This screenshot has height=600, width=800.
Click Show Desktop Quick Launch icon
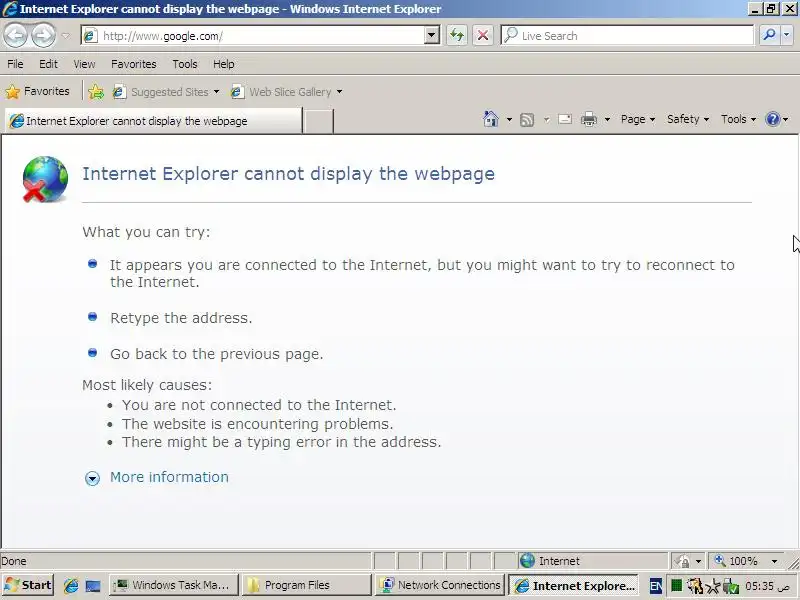tap(93, 586)
